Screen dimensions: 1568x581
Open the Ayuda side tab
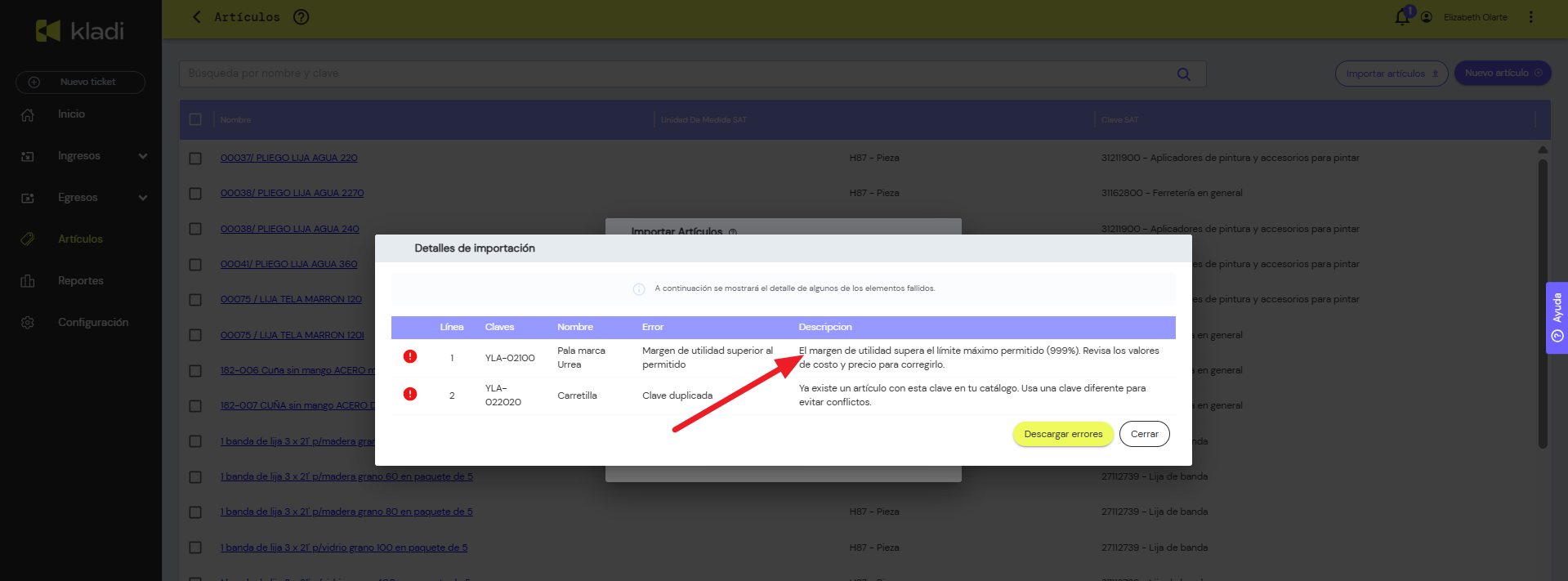pos(1557,317)
